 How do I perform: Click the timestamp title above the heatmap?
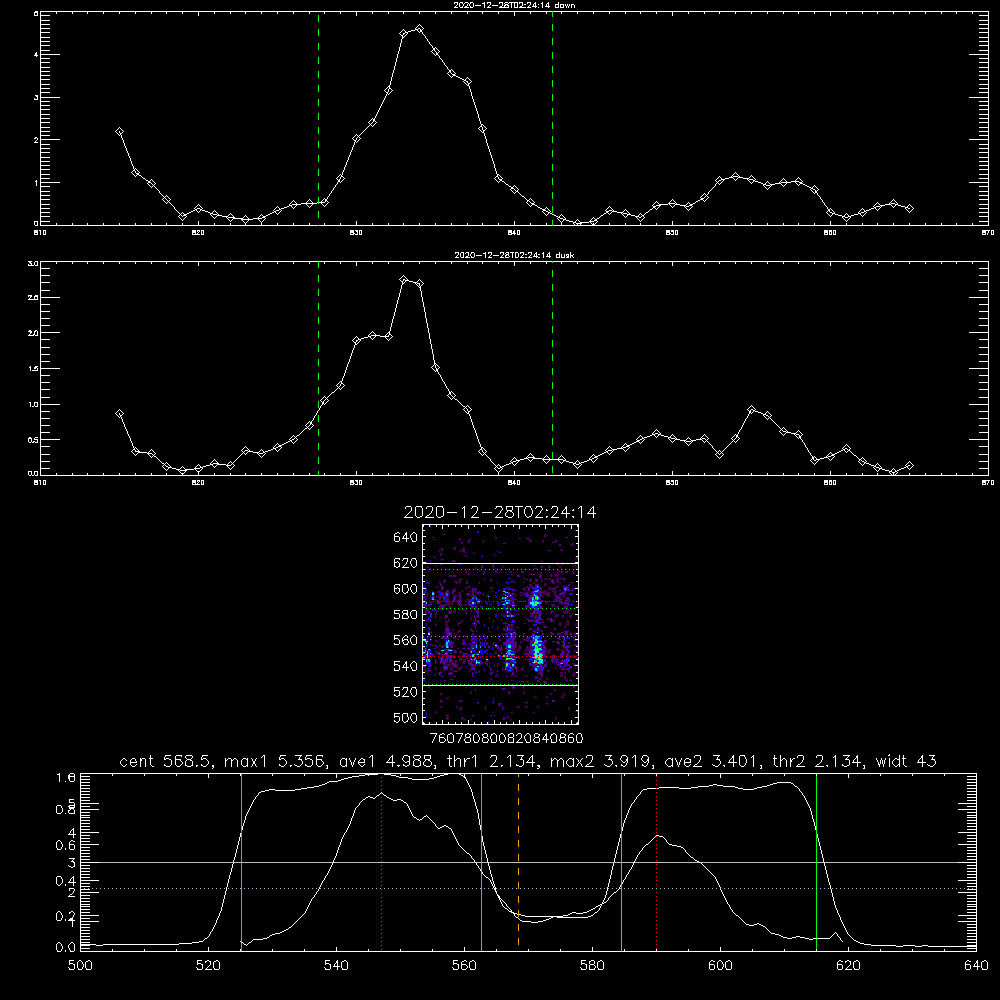point(500,512)
